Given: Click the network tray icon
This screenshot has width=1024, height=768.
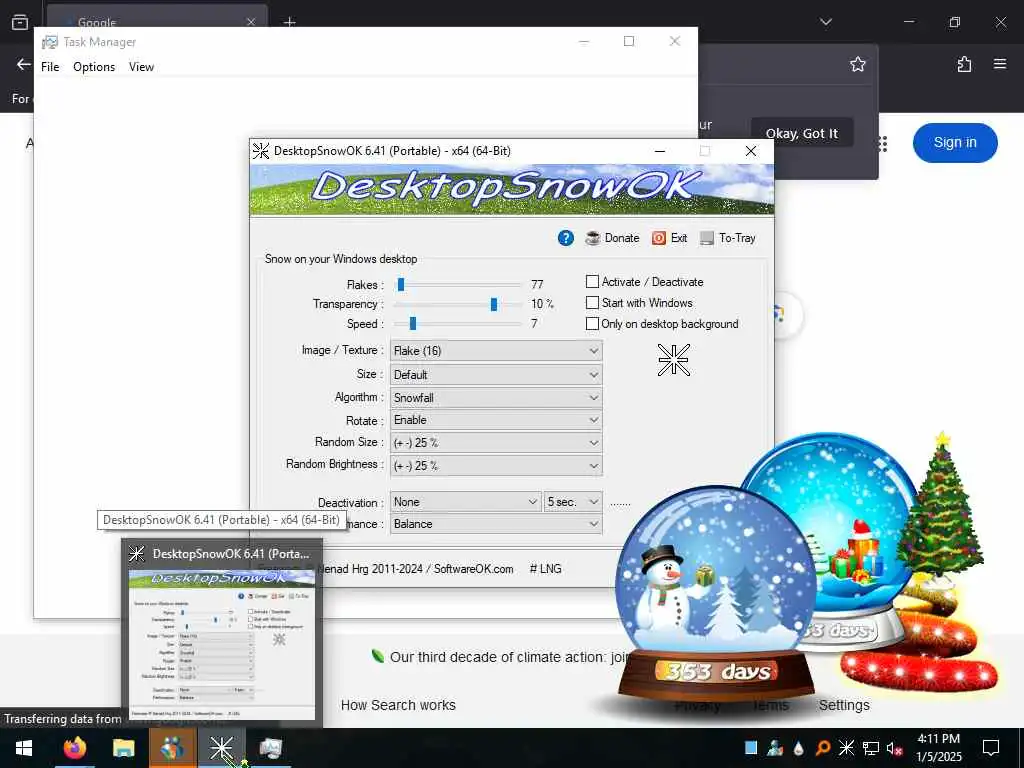Looking at the screenshot, I should coord(871,748).
